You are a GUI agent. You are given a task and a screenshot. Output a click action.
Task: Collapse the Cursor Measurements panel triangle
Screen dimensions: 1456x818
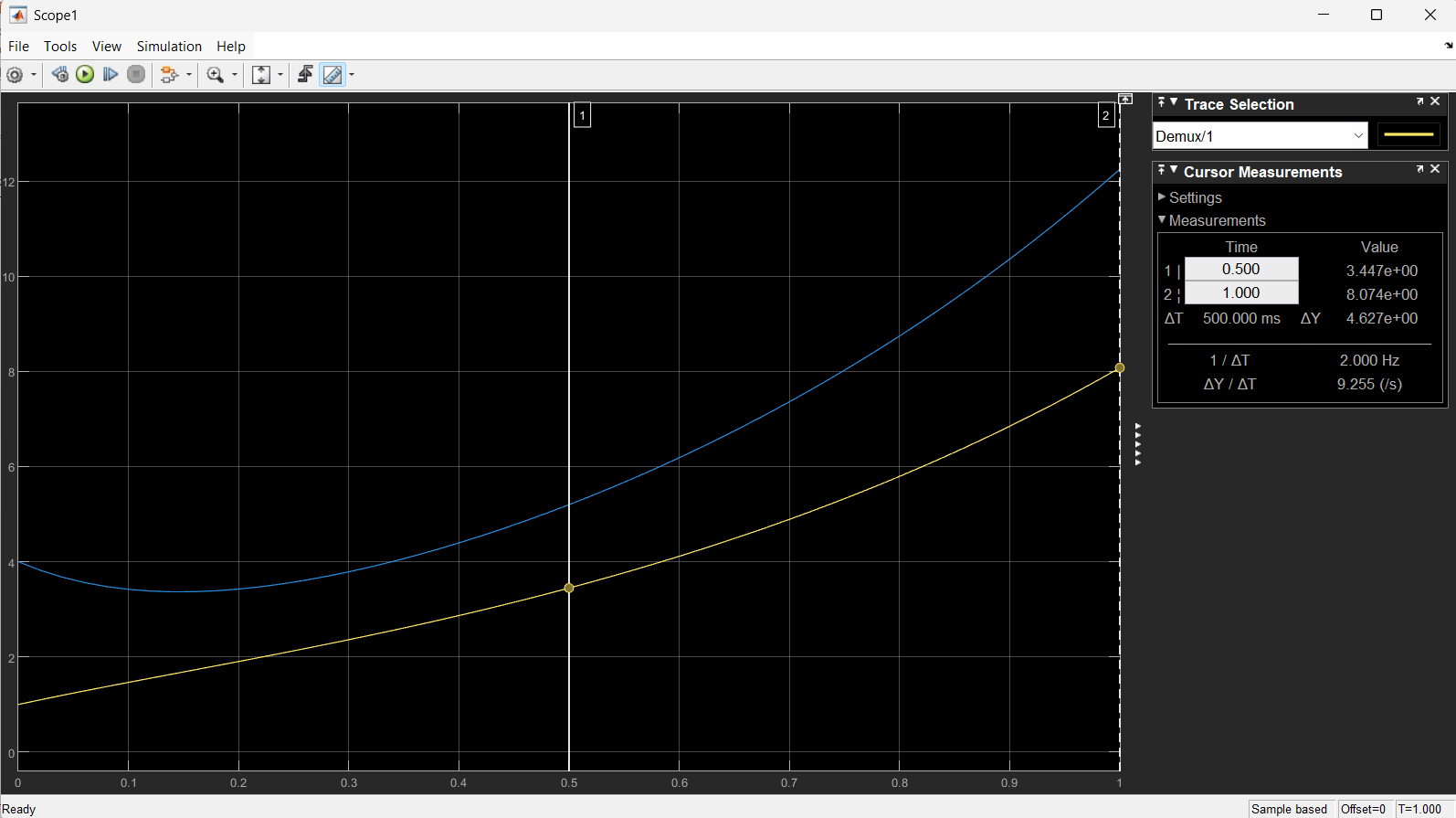pos(1174,170)
